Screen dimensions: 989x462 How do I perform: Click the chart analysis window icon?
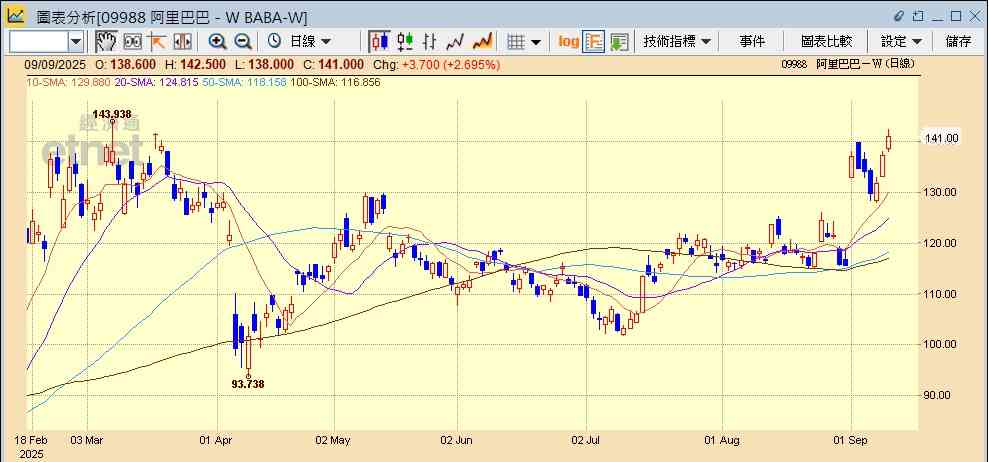[x=16, y=16]
